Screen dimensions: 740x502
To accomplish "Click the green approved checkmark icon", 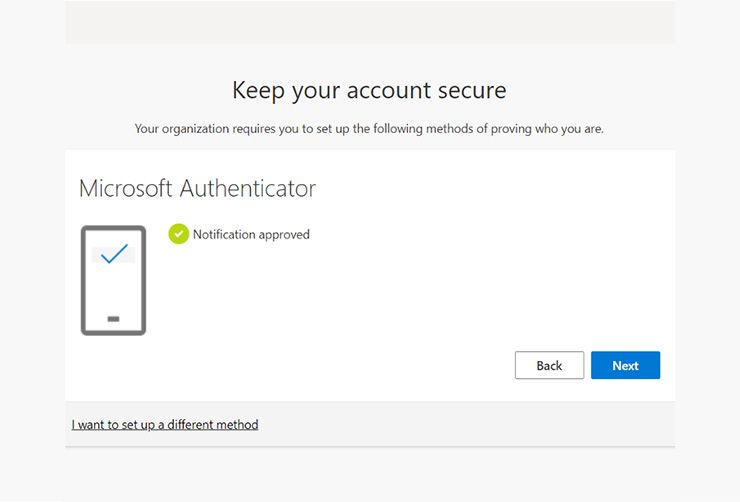I will click(178, 234).
